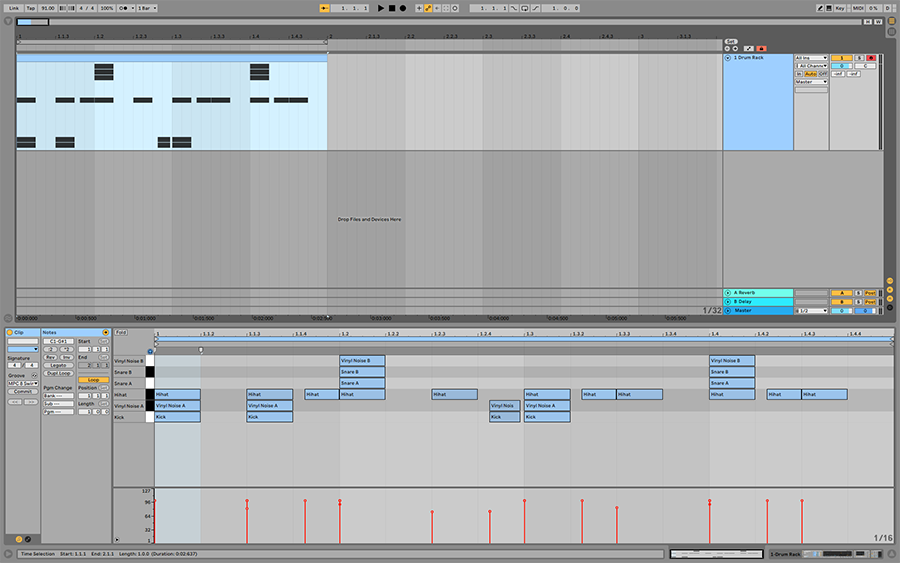This screenshot has width=900, height=563.
Task: Start playback with the Play button
Action: [x=381, y=8]
